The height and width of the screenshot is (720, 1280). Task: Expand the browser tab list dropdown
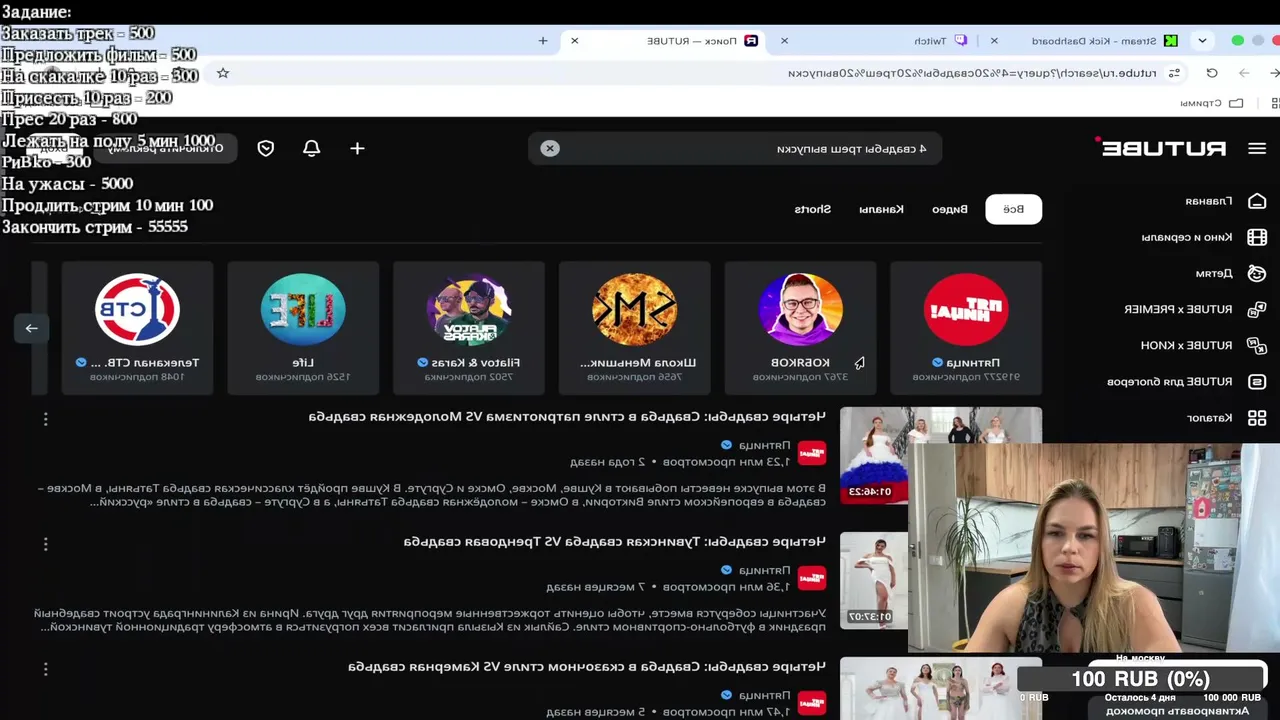pyautogui.click(x=1202, y=41)
